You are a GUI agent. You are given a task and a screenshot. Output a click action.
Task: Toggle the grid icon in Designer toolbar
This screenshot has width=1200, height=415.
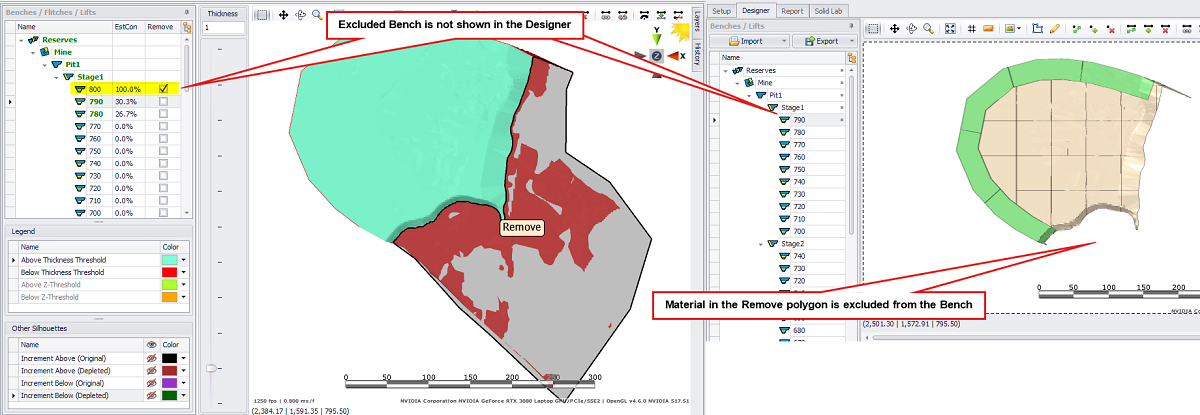click(x=971, y=30)
